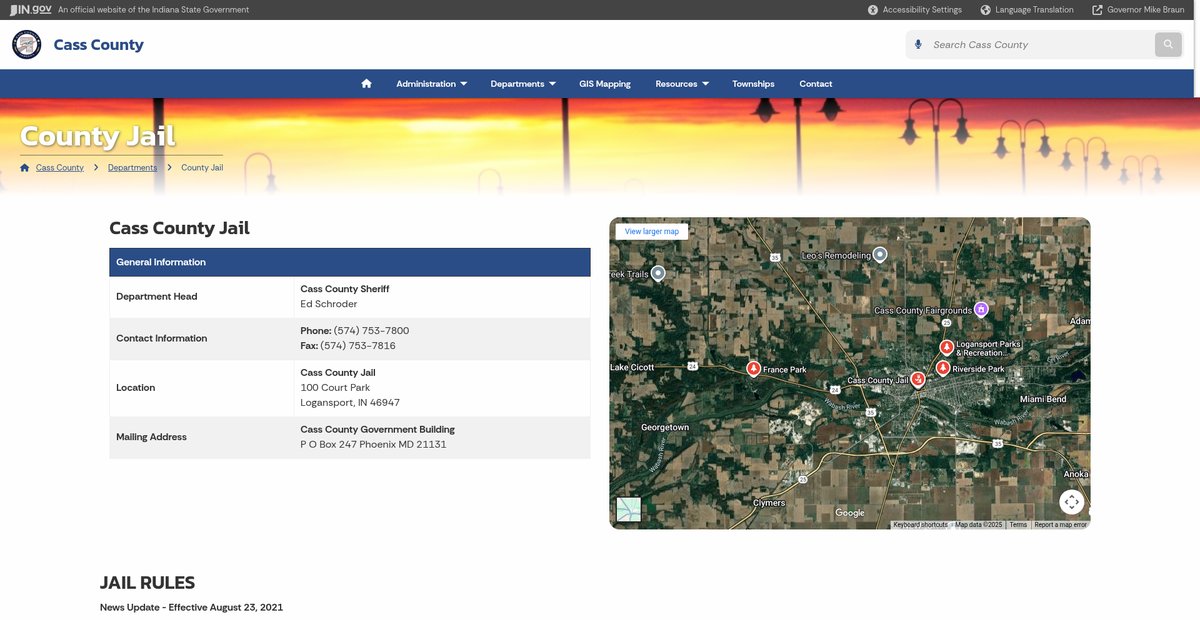Click the Cass County breadcrumb link
1200x620 pixels.
(x=60, y=168)
